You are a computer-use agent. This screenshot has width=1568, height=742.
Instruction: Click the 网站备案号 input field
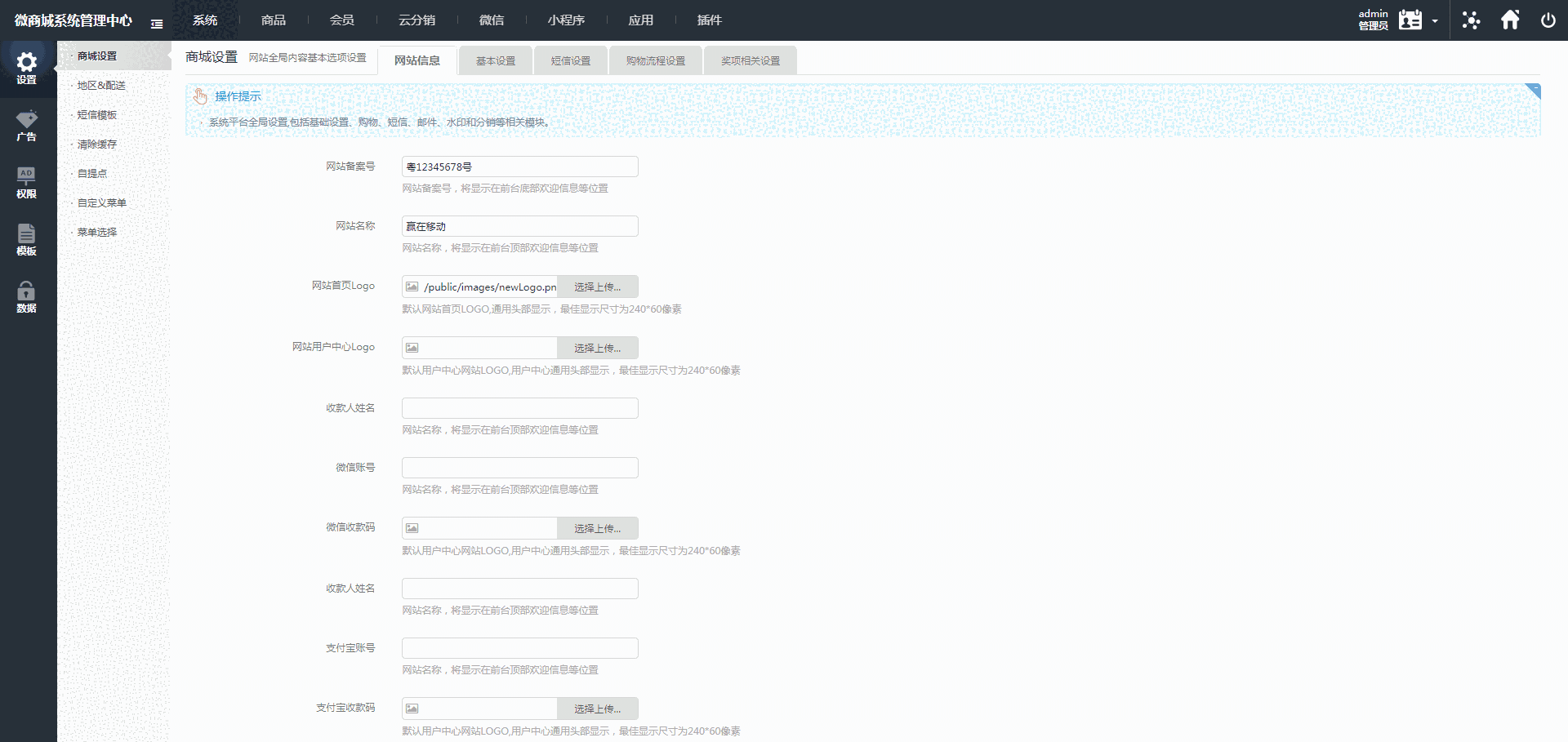[520, 167]
